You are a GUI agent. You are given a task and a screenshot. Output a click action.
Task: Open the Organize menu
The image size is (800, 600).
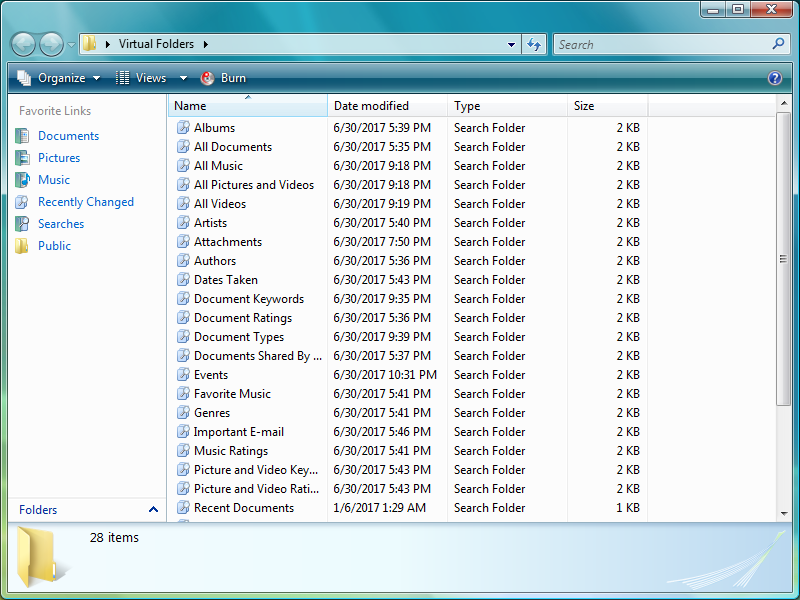click(59, 78)
